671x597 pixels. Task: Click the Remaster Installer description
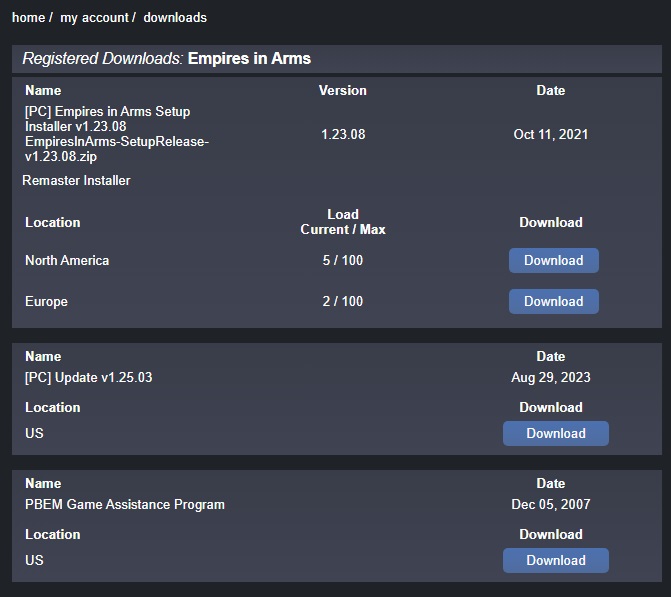(x=76, y=180)
